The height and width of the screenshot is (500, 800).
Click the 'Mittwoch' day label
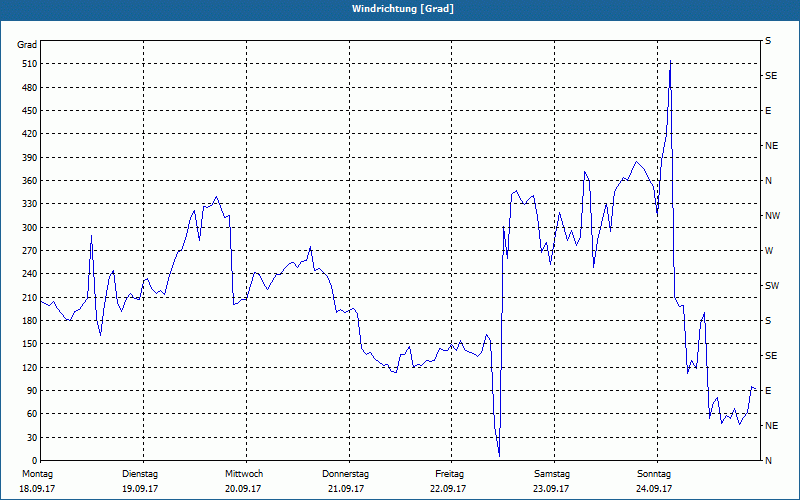(x=244, y=474)
